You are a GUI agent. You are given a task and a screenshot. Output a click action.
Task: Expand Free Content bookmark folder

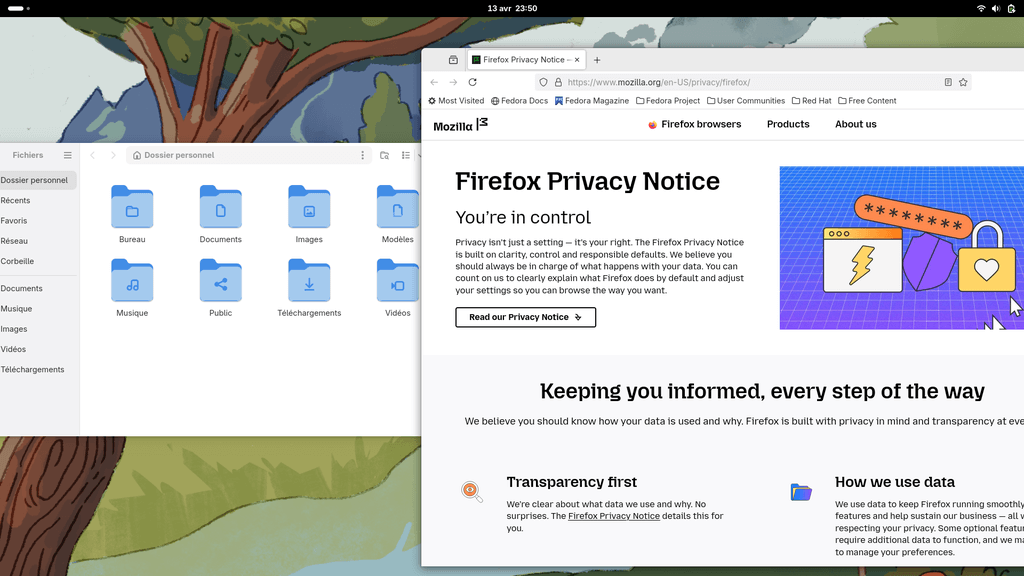[867, 101]
